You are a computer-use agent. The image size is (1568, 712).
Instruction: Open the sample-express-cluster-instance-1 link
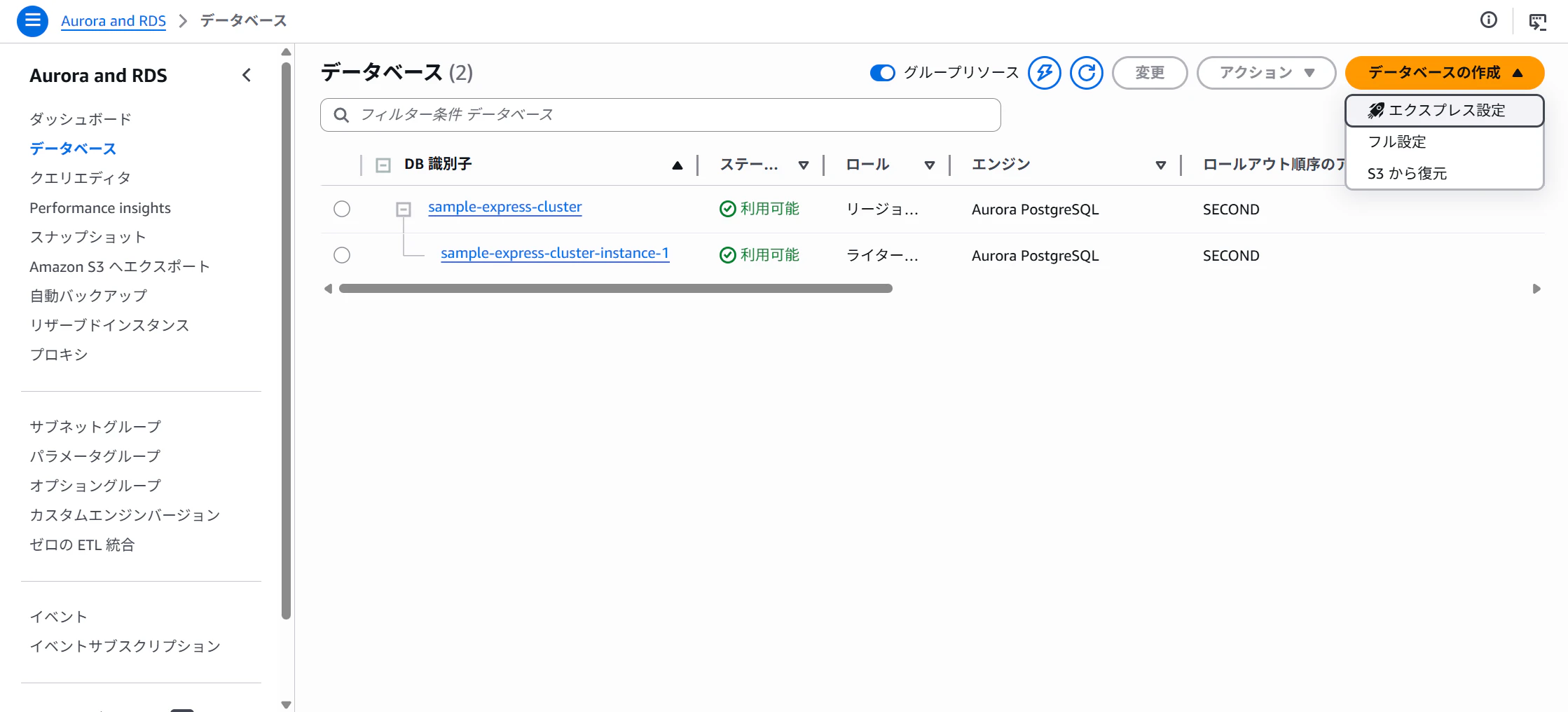[x=555, y=254]
